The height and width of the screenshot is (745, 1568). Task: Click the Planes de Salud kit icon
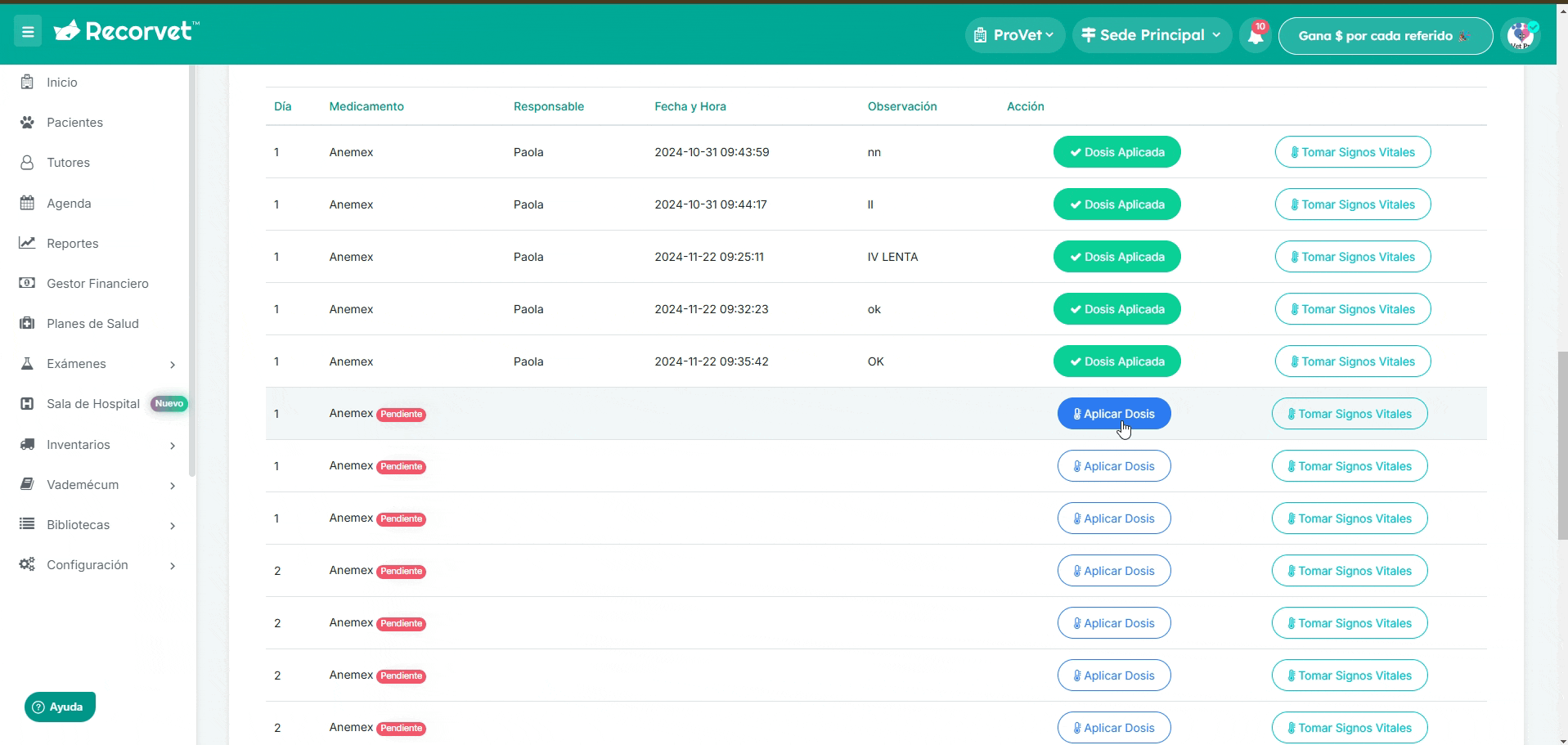[27, 323]
